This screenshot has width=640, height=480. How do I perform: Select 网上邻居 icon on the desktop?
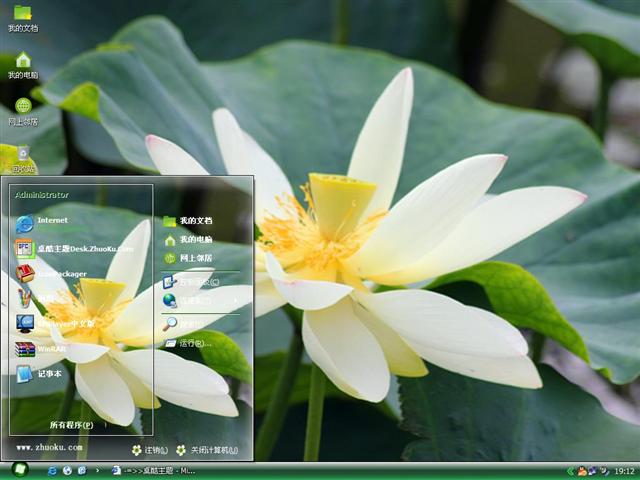22,110
